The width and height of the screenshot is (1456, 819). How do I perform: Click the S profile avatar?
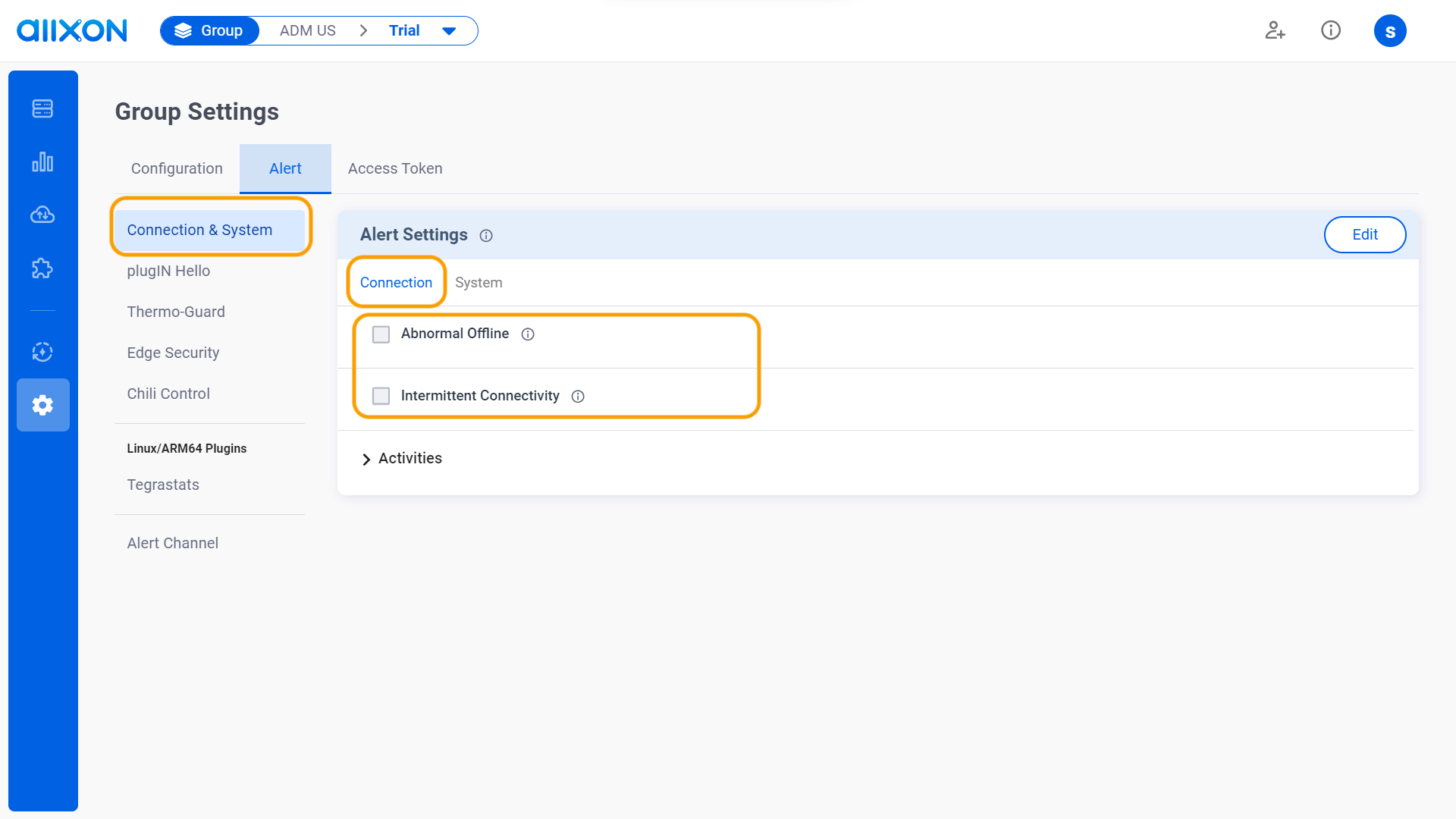coord(1391,30)
